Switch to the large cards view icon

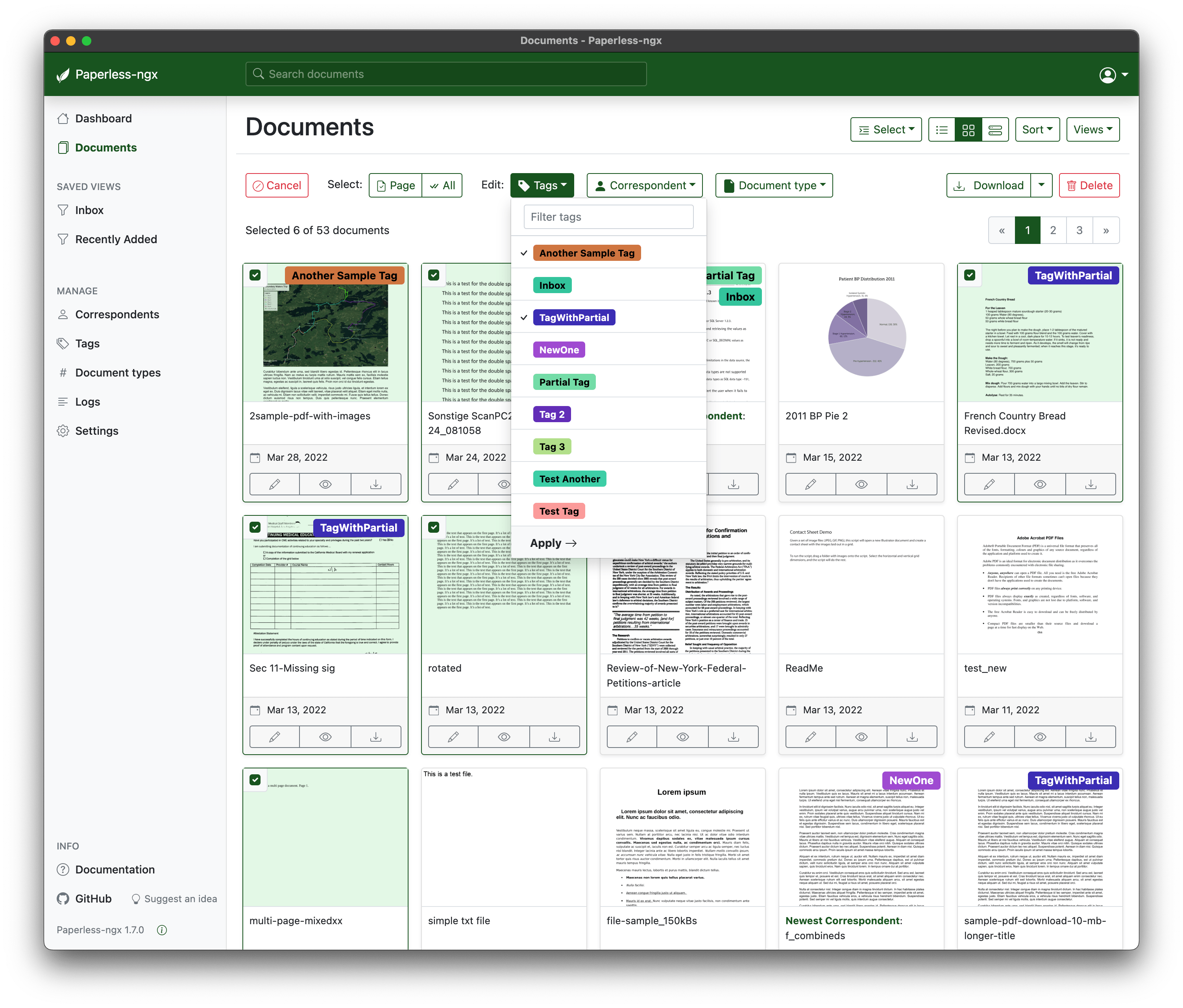click(995, 130)
